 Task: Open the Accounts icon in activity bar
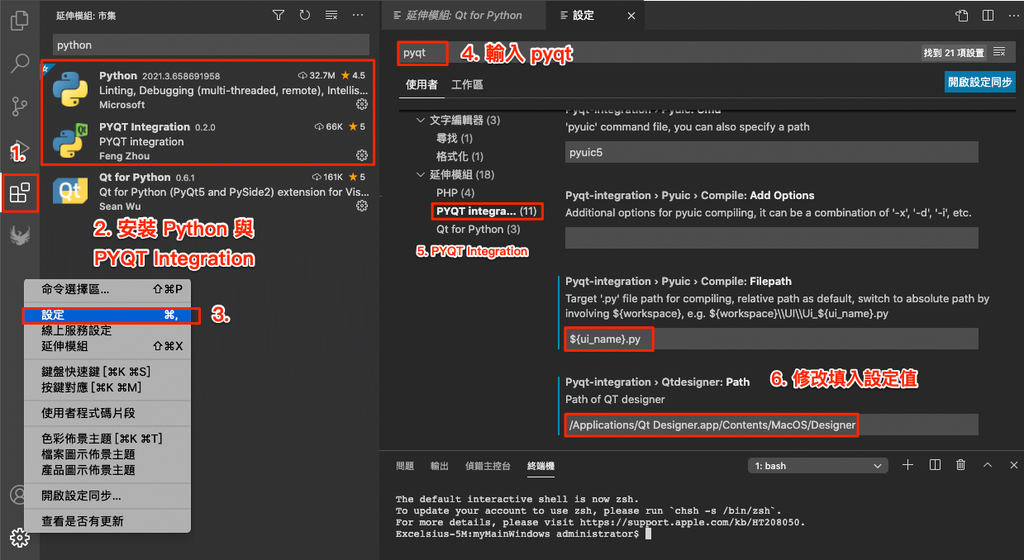pyautogui.click(x=18, y=494)
